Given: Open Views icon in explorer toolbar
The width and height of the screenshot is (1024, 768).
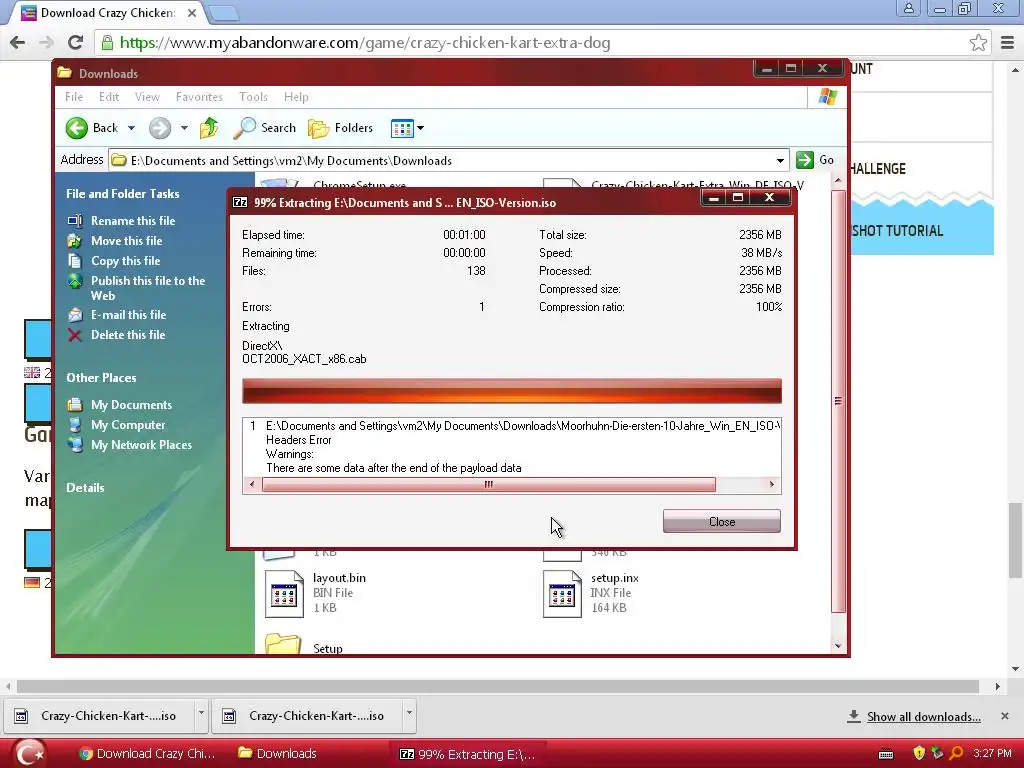Looking at the screenshot, I should point(402,129).
